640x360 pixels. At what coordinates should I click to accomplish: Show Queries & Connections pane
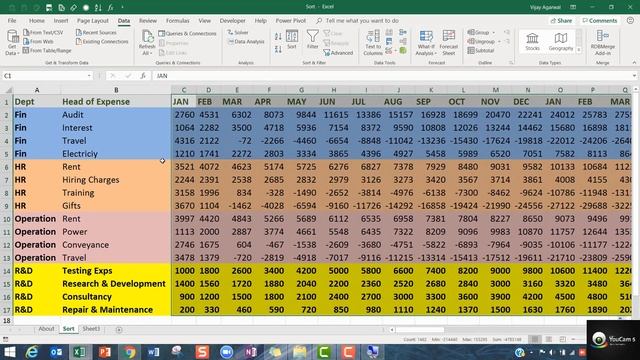coord(187,33)
